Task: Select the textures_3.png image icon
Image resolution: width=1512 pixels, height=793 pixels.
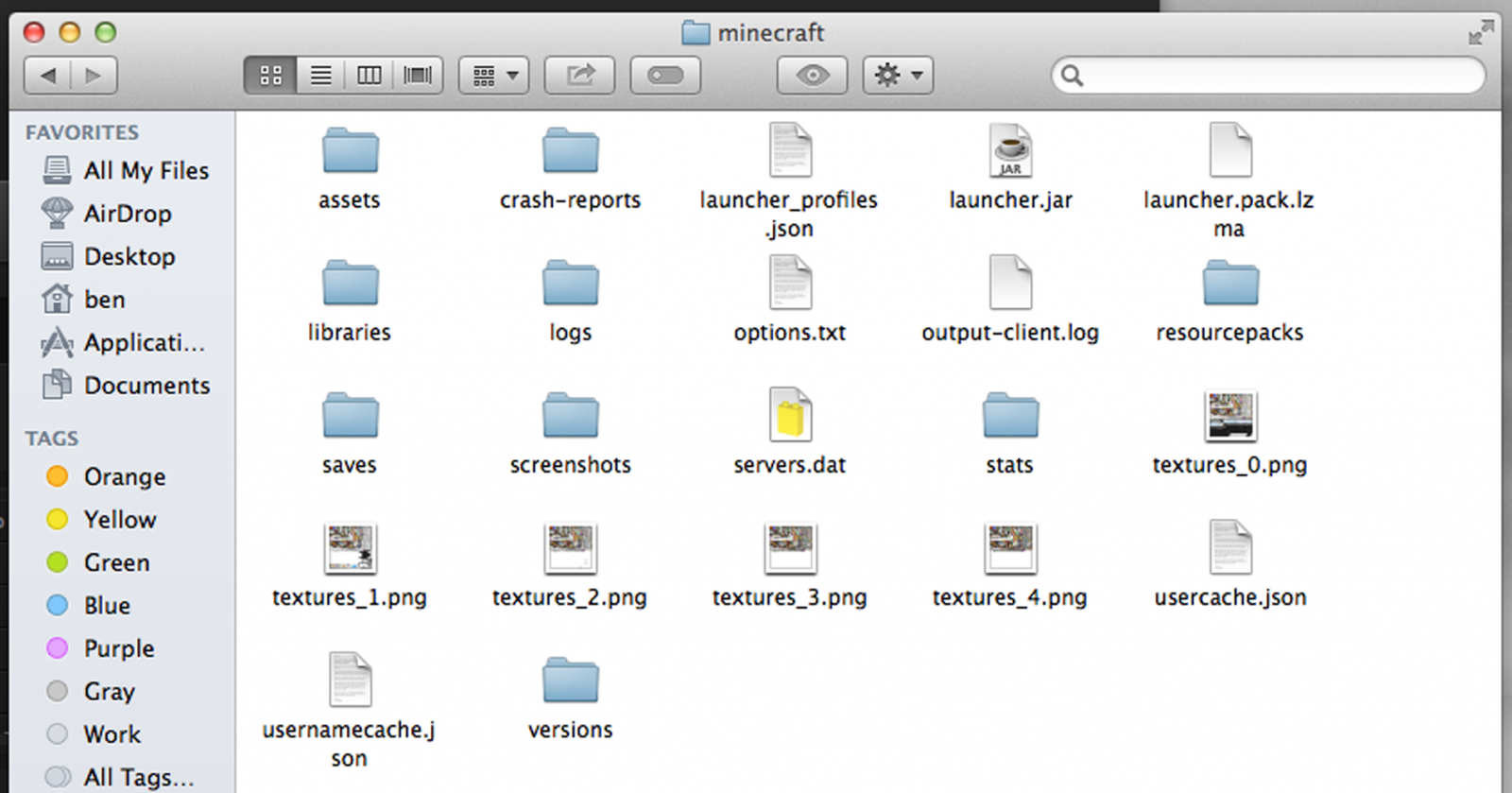Action: coord(790,548)
